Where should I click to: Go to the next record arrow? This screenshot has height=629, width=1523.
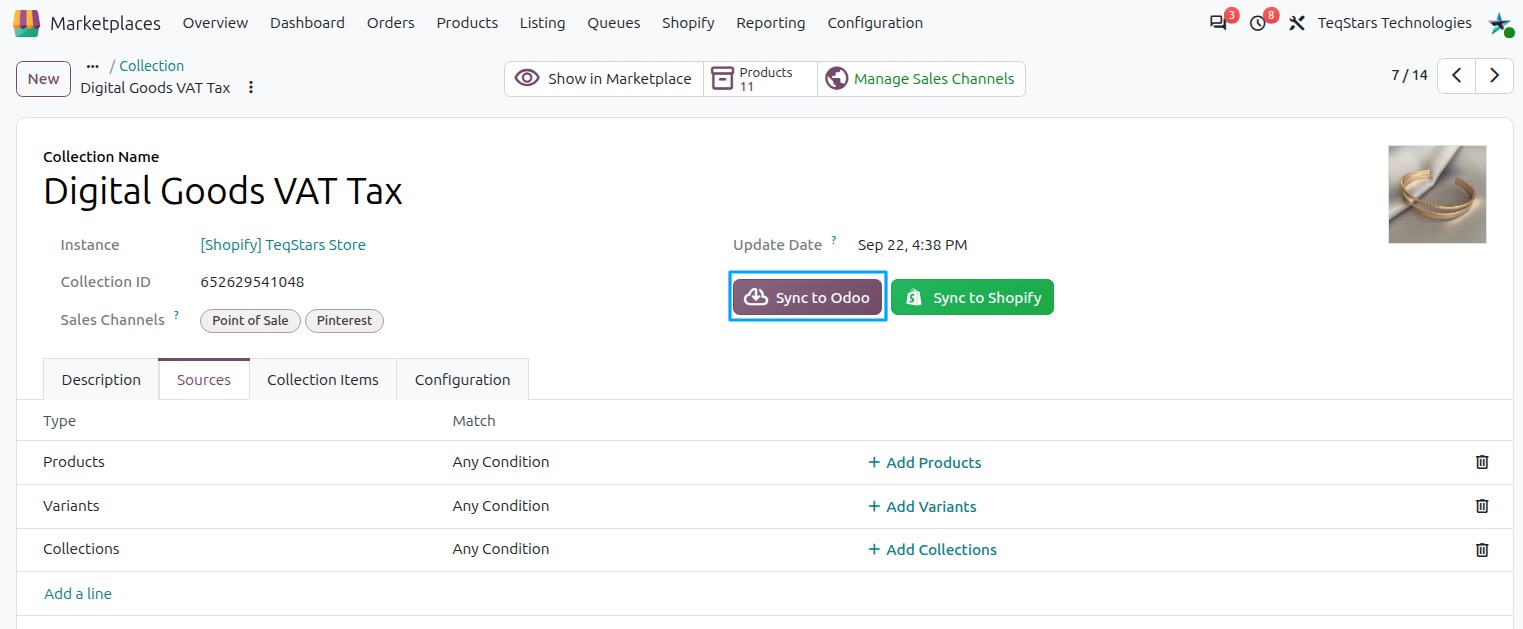tap(1494, 76)
